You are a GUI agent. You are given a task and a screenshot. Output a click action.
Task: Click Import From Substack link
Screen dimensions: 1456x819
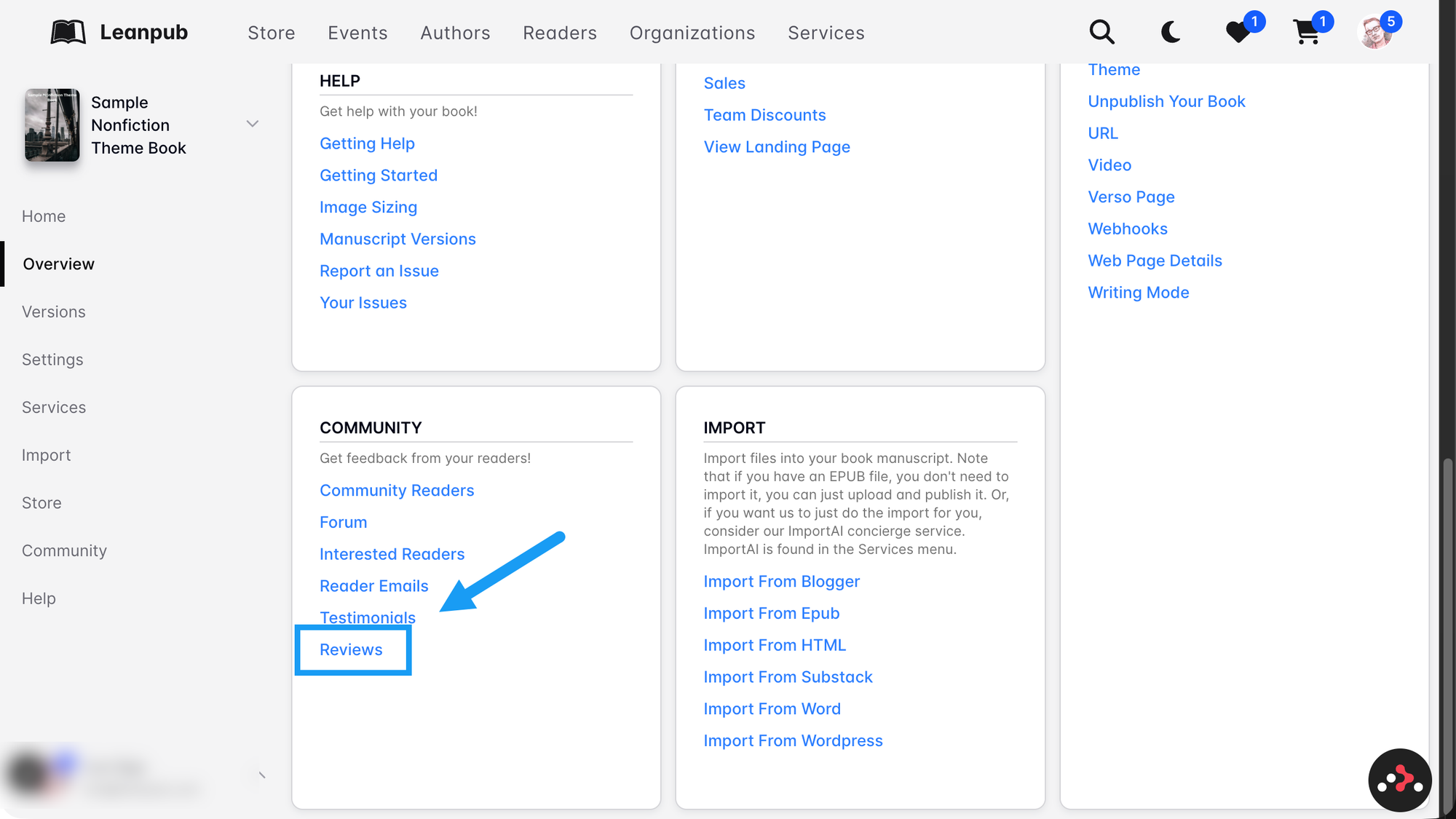click(788, 677)
